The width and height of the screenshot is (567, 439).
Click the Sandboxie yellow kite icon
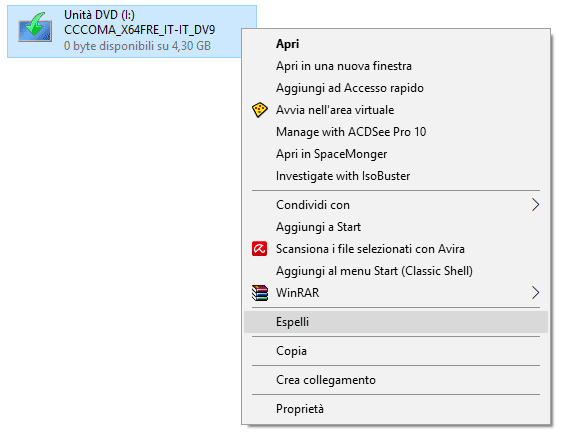(260, 110)
